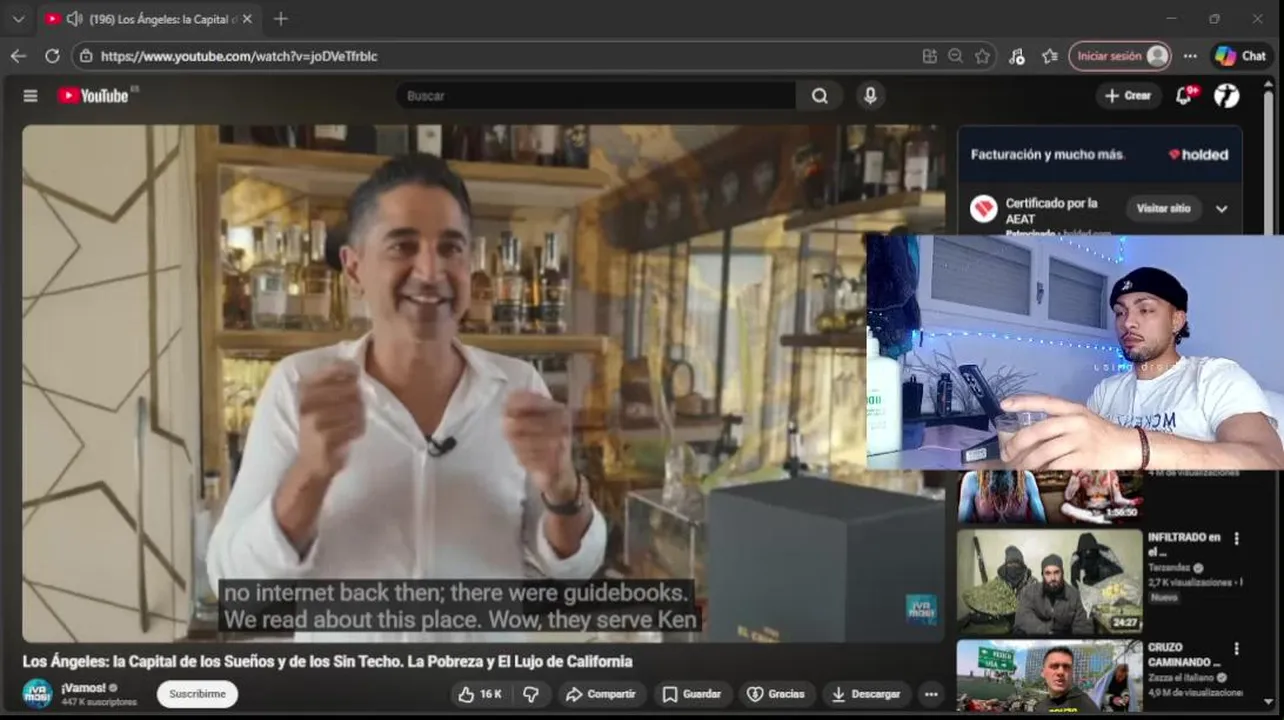
Task: Open the media control music icon
Action: click(1017, 56)
